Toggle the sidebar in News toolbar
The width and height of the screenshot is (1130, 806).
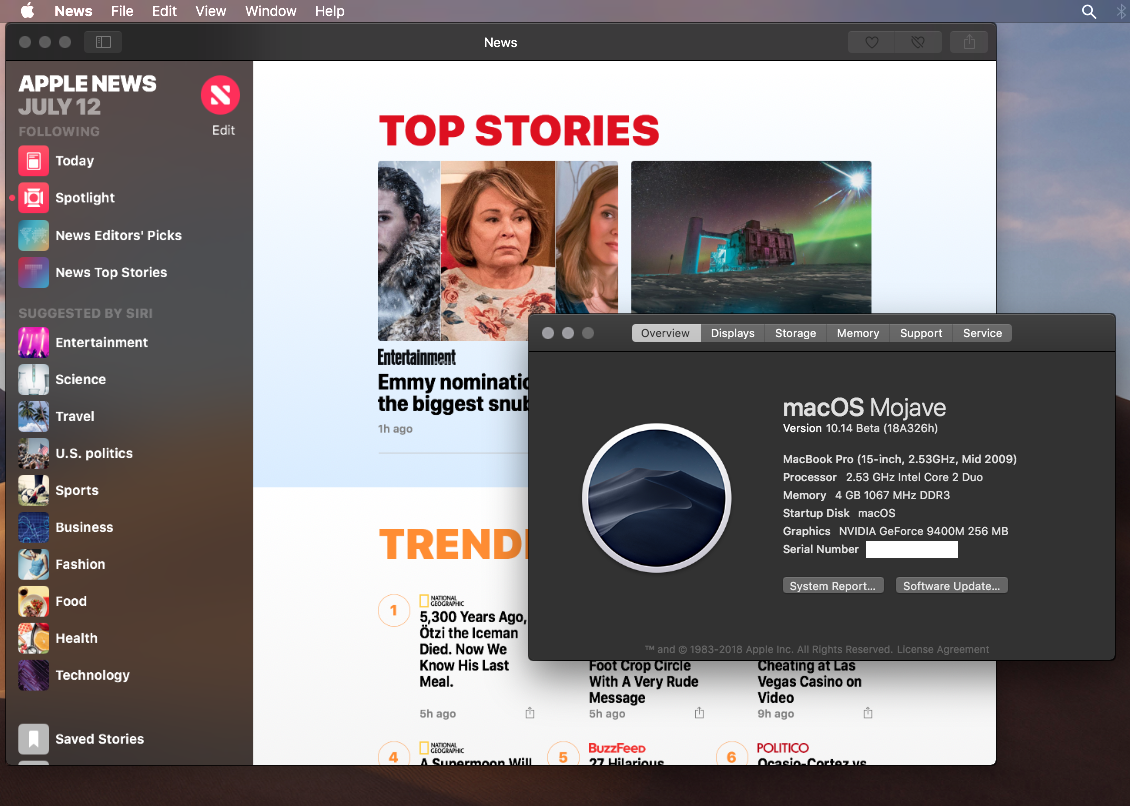tap(103, 42)
